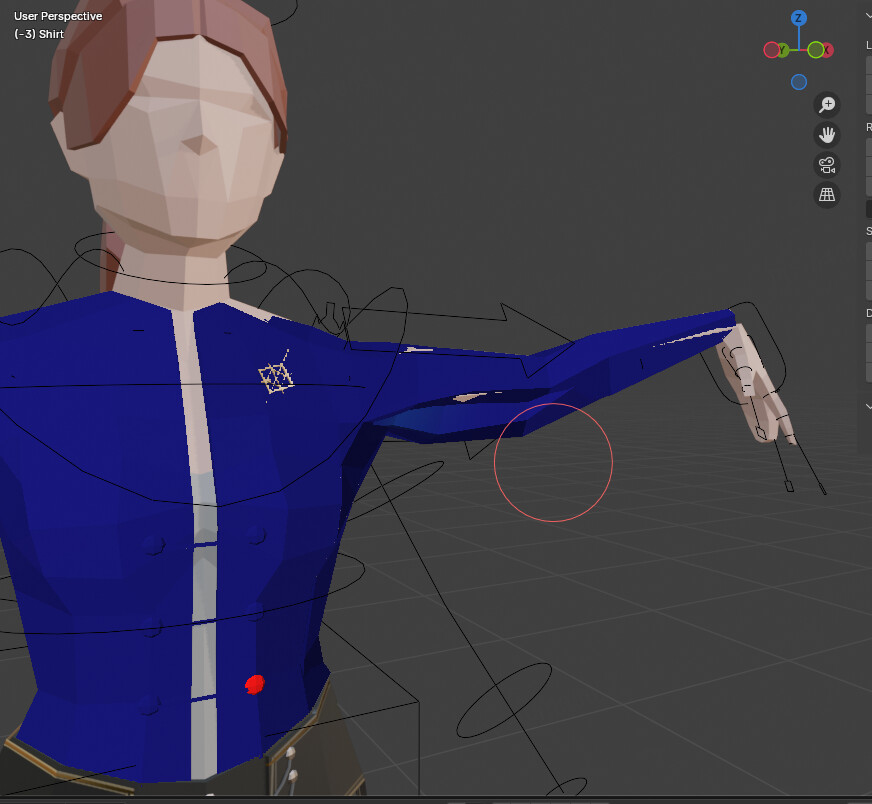Click the magnifier Zoom view button
872x804 pixels.
[827, 105]
